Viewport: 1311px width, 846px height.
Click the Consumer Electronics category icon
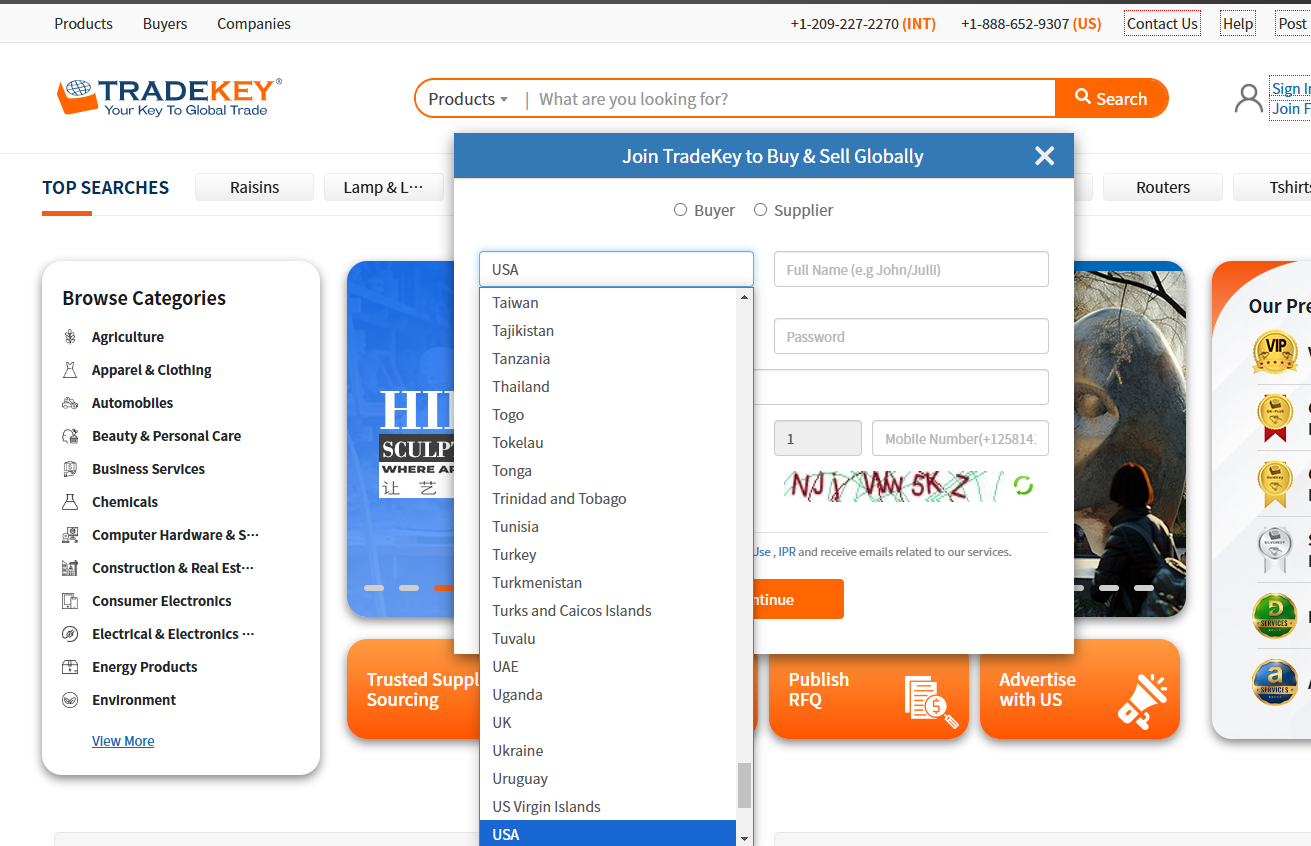click(x=70, y=601)
